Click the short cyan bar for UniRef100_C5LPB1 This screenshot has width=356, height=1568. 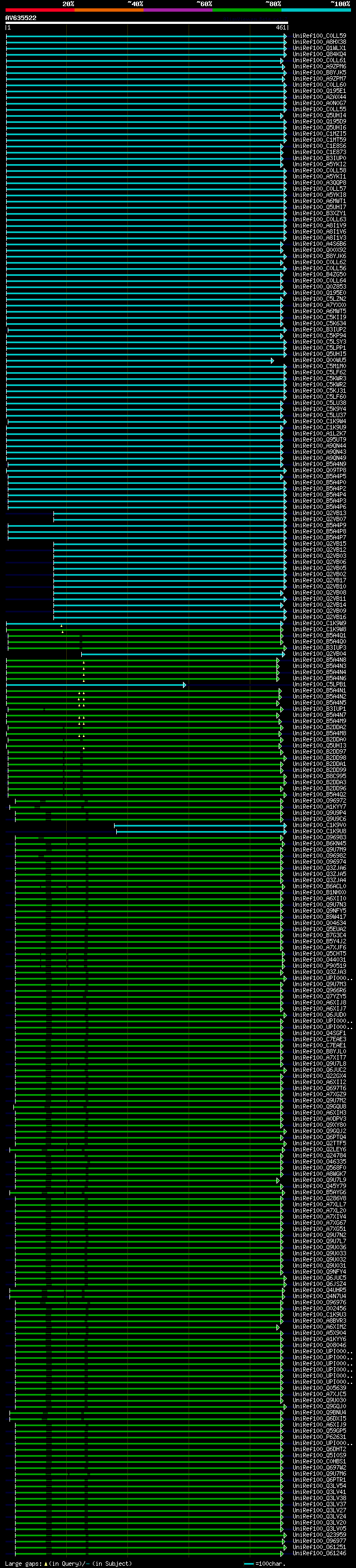pos(96,685)
